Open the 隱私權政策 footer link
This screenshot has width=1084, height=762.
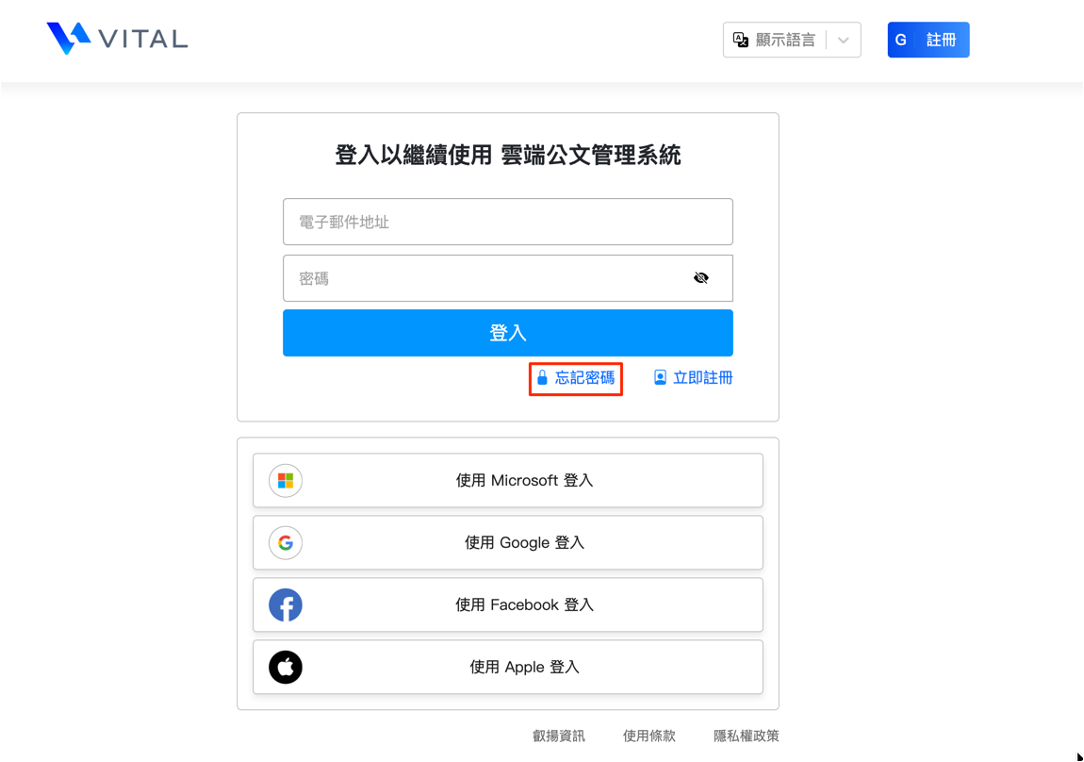(746, 736)
